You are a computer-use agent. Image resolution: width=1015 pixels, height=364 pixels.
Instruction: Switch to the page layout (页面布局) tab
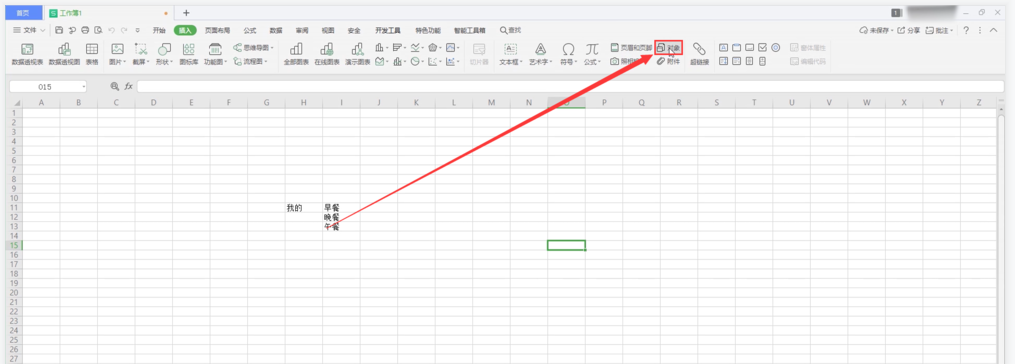pos(218,30)
